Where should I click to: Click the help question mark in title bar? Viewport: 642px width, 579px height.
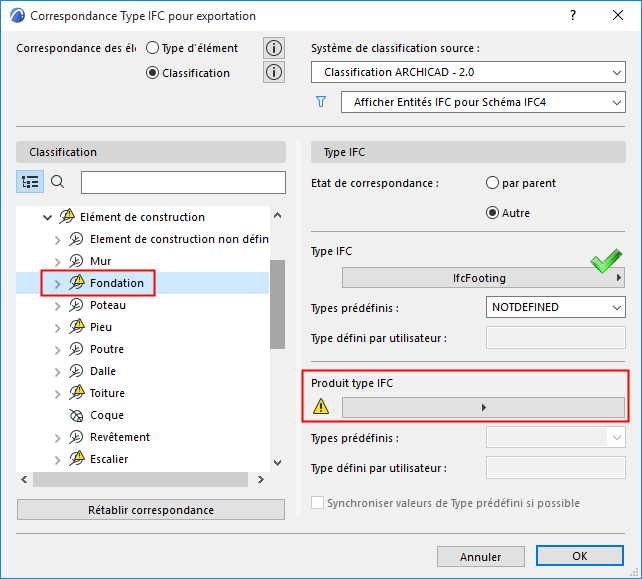coord(573,16)
